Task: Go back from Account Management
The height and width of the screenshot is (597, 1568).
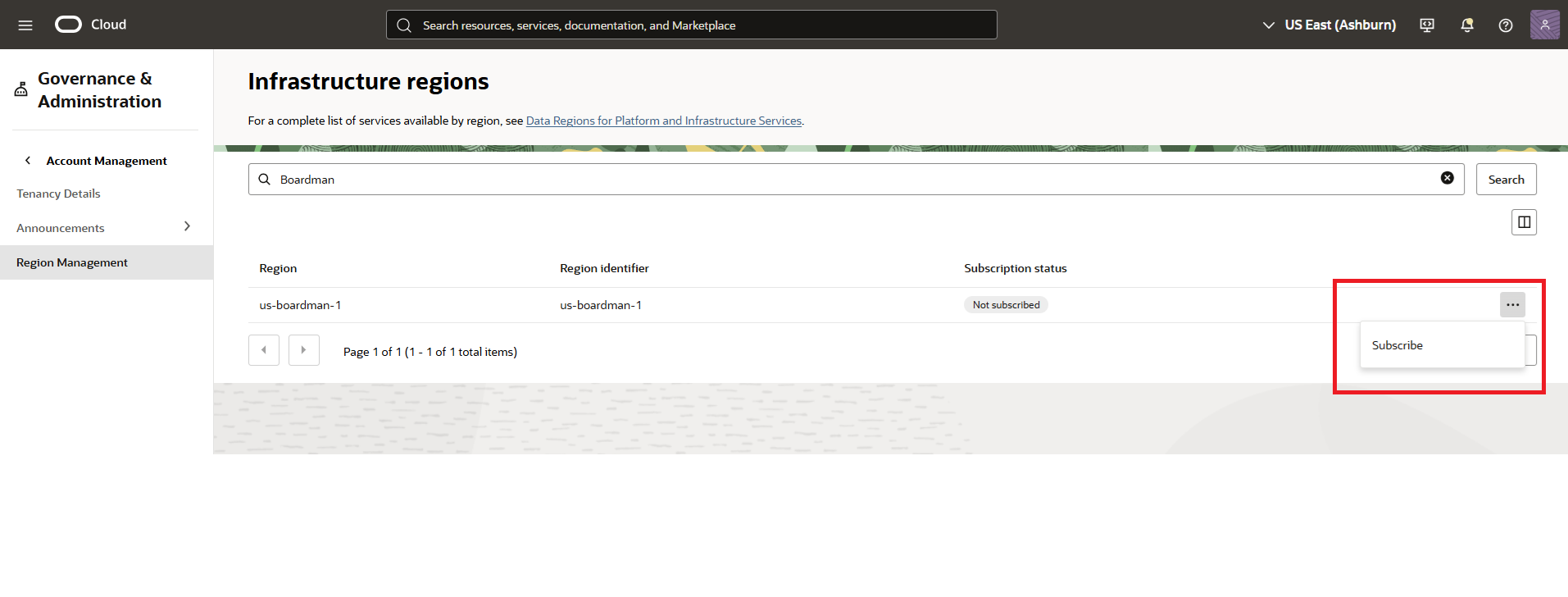Action: tap(28, 161)
